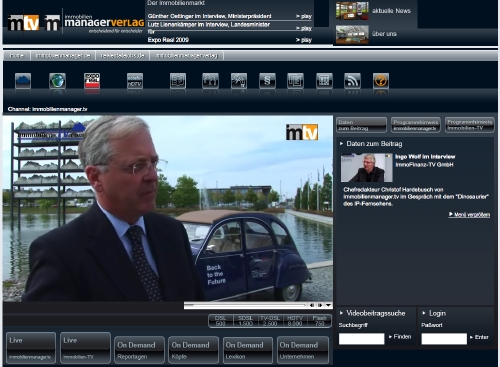This screenshot has width=500, height=367.
Task: Click the previous frame button in player
Action: [312, 305]
